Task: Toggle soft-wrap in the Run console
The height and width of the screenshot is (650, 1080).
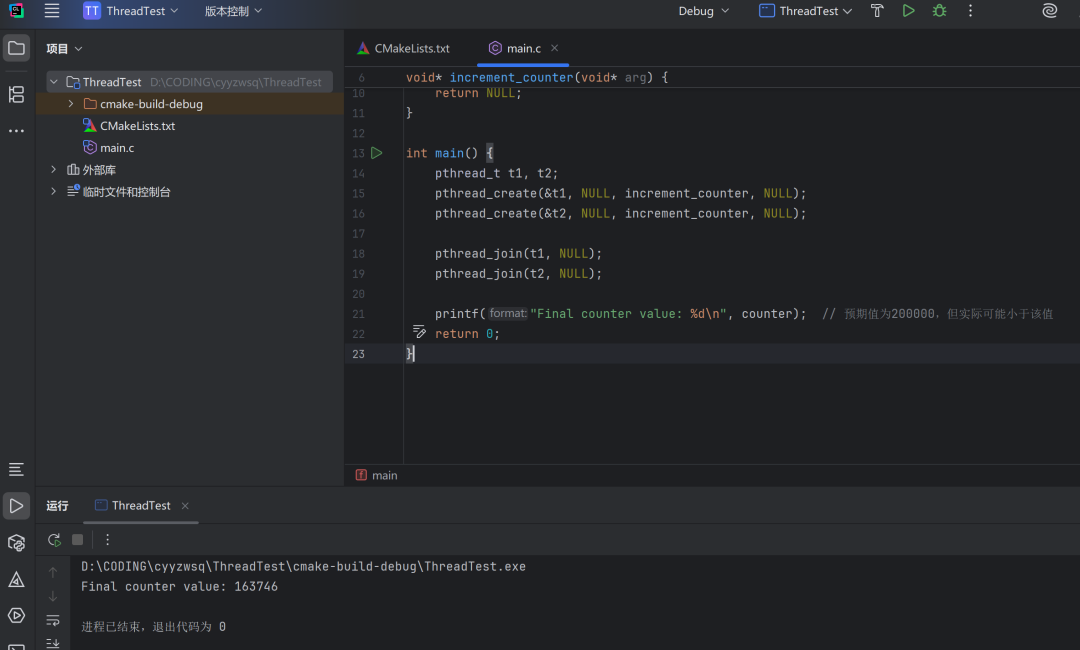Action: pos(54,620)
